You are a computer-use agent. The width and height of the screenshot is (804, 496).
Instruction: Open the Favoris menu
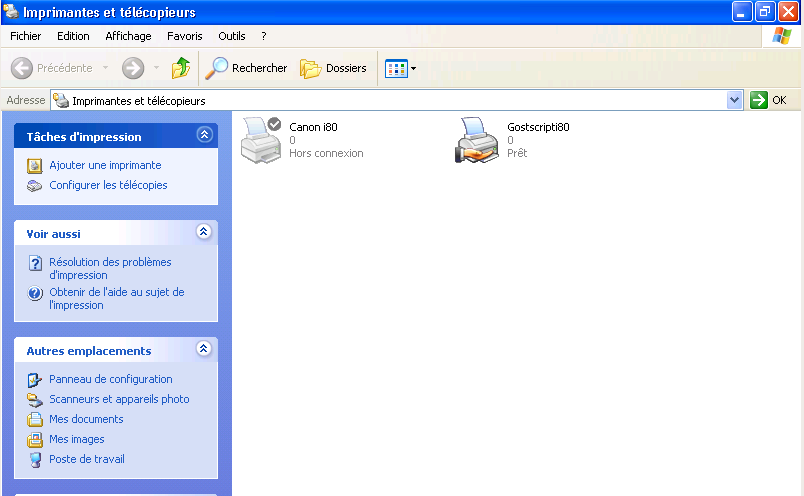click(185, 36)
